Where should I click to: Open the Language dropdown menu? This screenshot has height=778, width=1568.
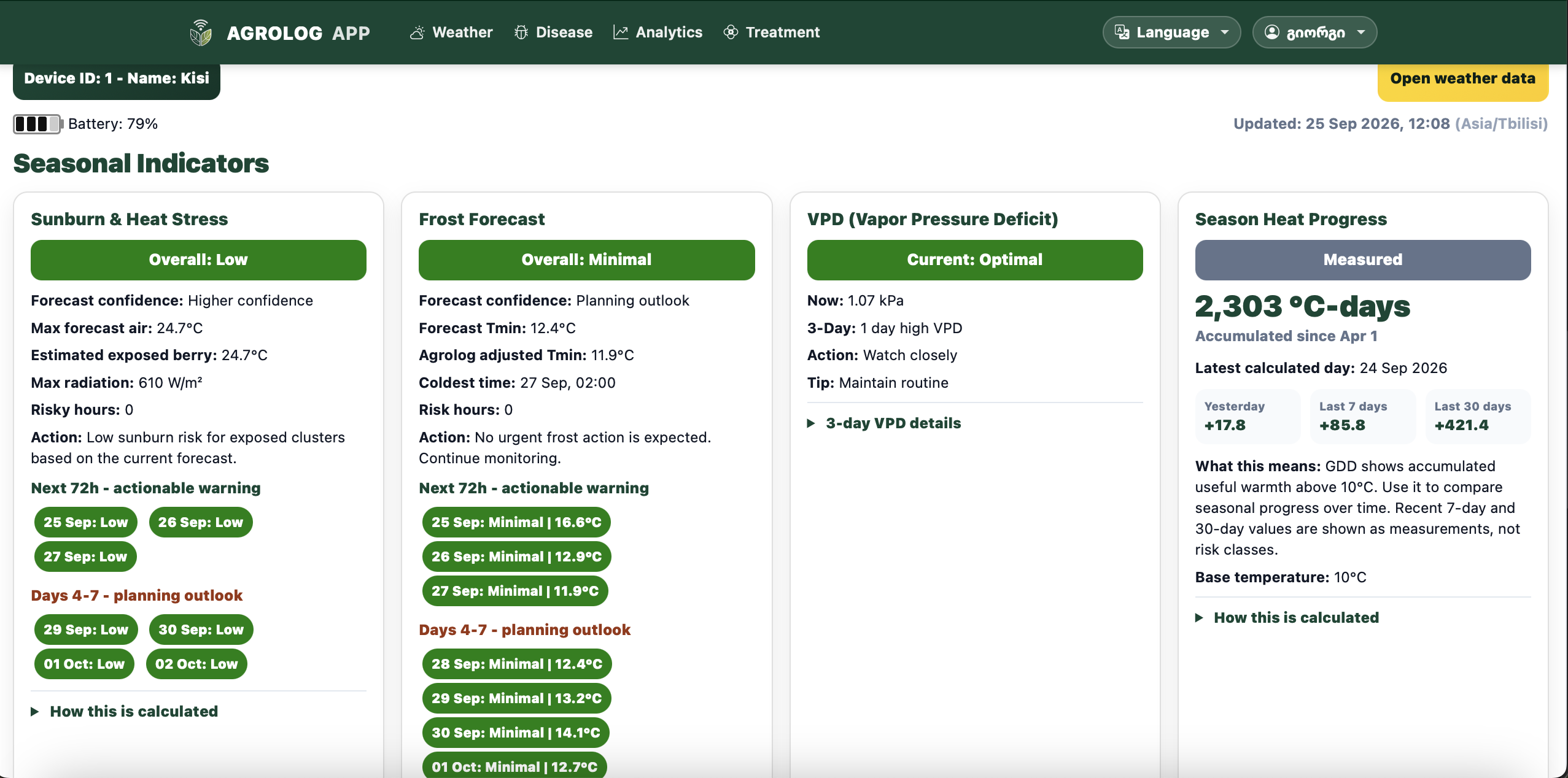click(1171, 33)
